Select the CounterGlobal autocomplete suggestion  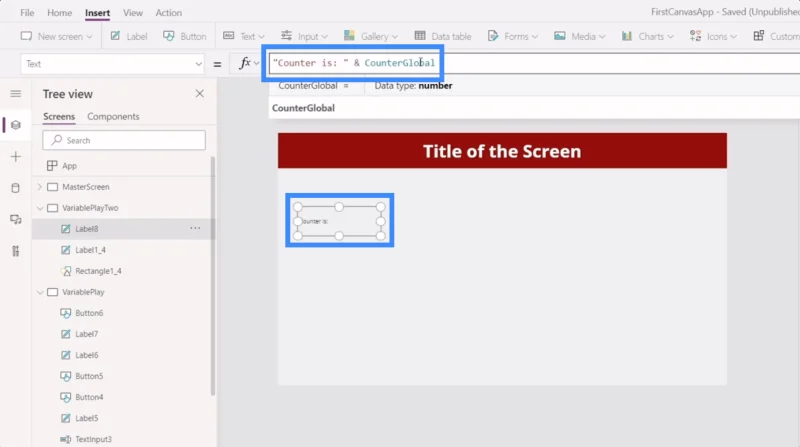pyautogui.click(x=303, y=108)
